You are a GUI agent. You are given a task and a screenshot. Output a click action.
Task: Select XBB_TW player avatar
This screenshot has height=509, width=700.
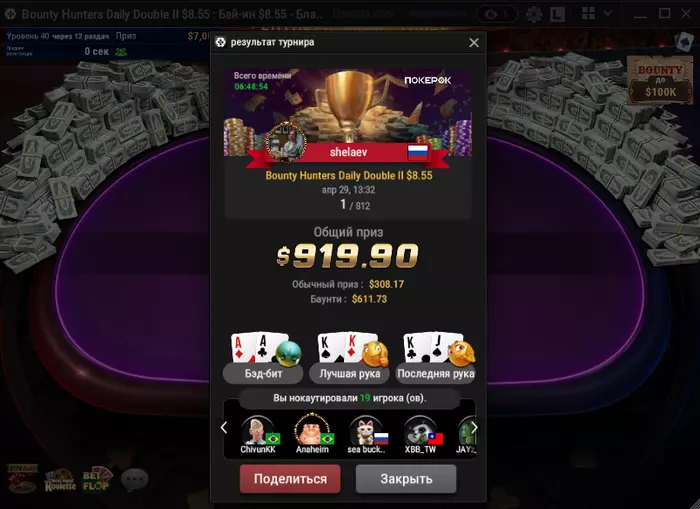[420, 431]
